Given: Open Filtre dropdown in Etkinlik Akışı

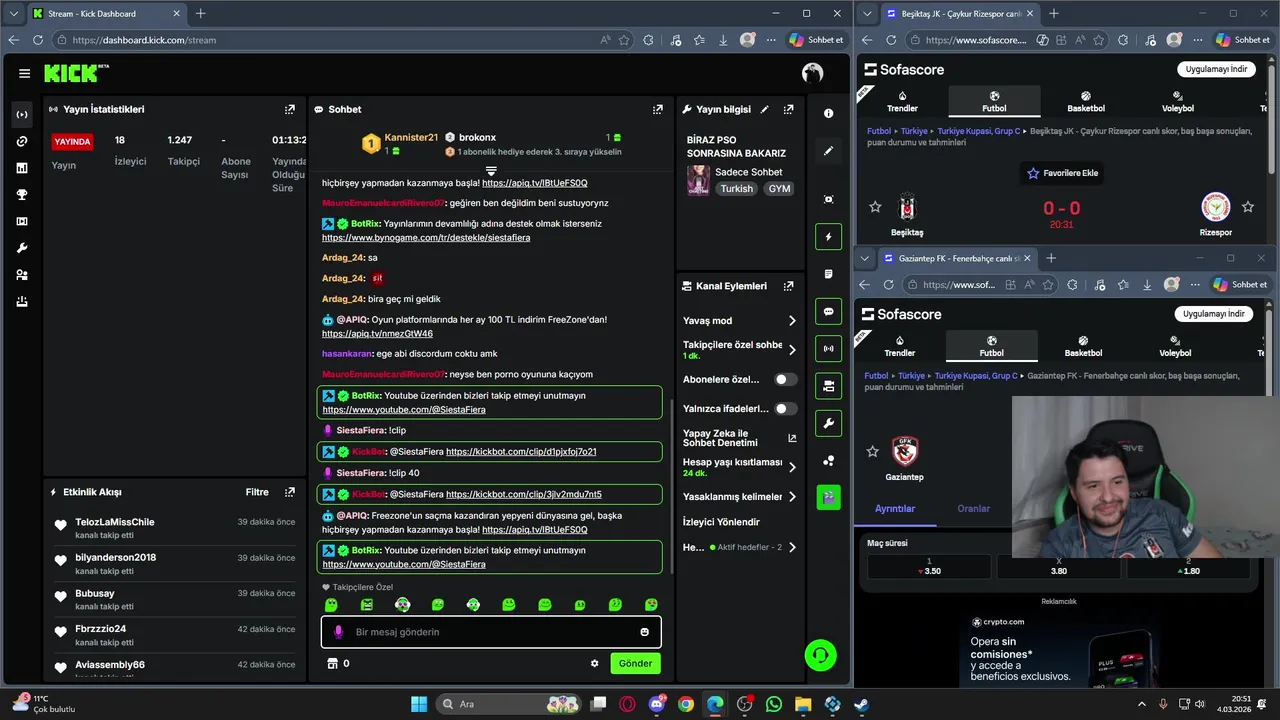Looking at the screenshot, I should (257, 492).
